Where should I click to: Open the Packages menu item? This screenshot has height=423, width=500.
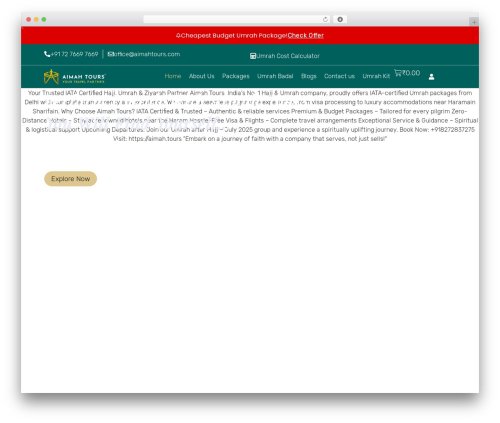pyautogui.click(x=236, y=76)
